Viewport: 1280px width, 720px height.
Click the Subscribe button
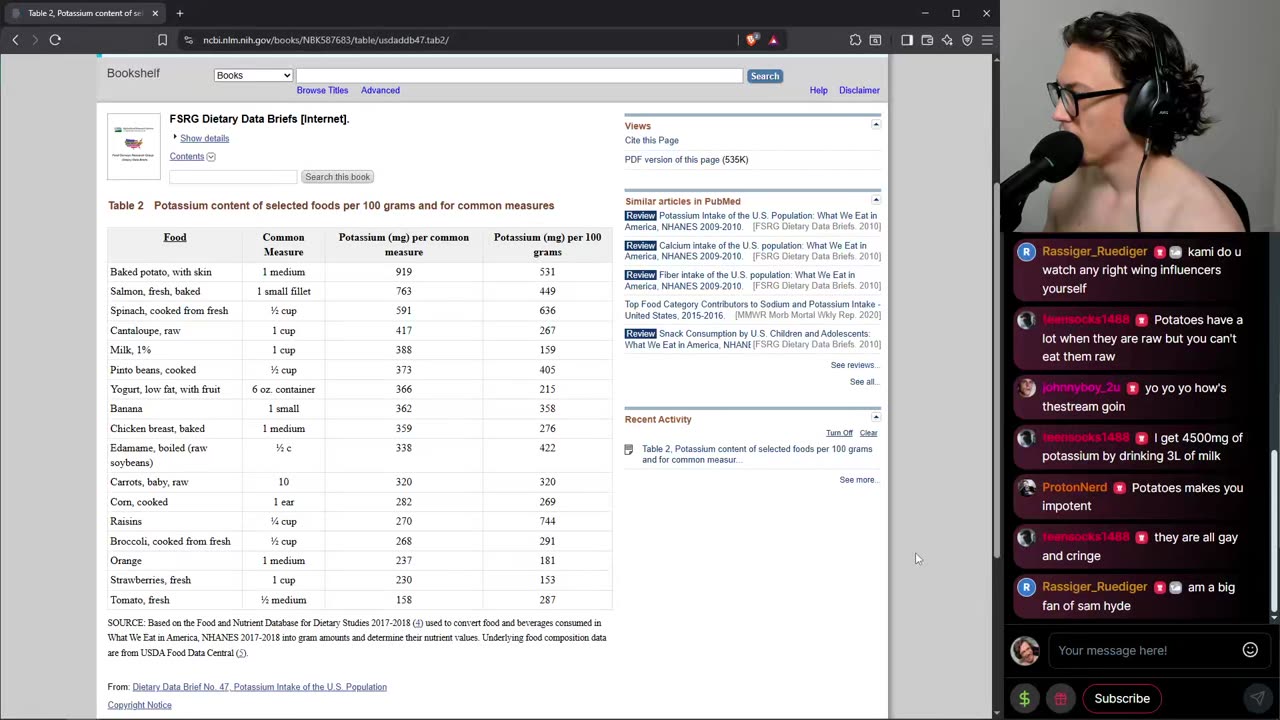tap(1122, 698)
